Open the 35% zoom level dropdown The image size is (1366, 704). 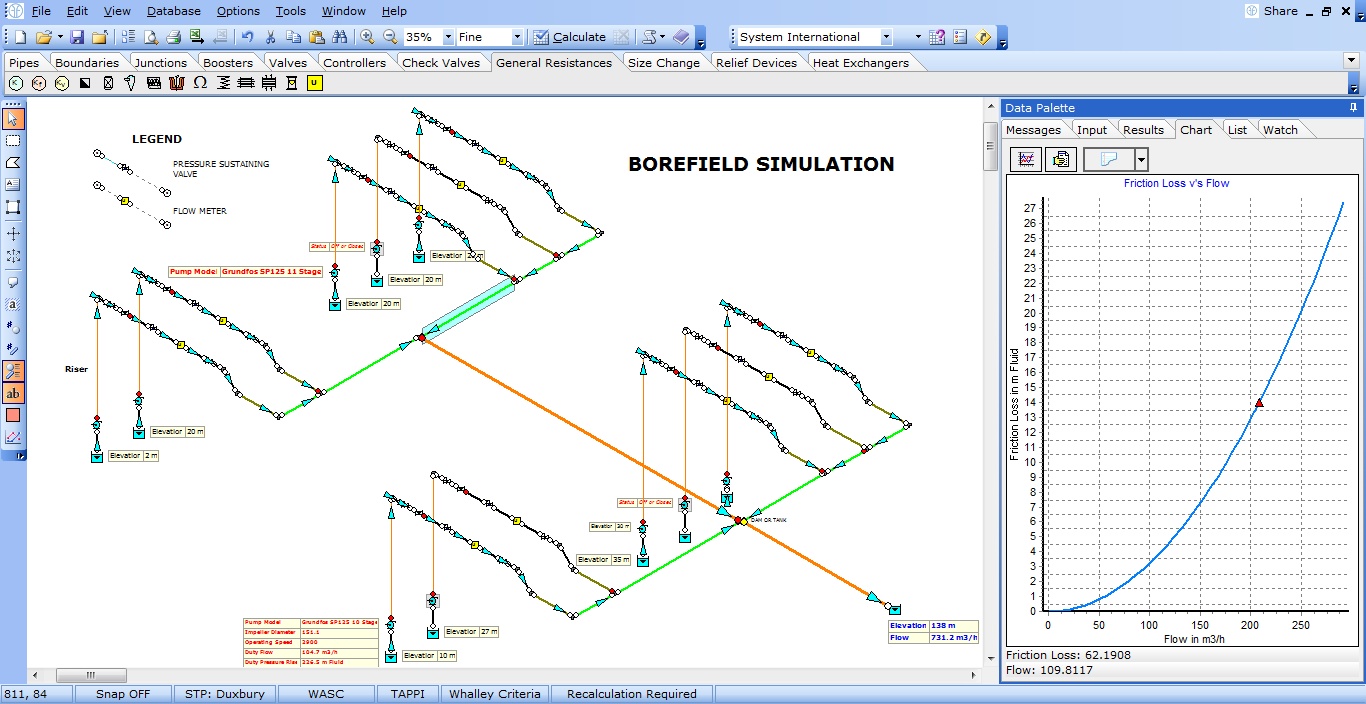(x=447, y=37)
